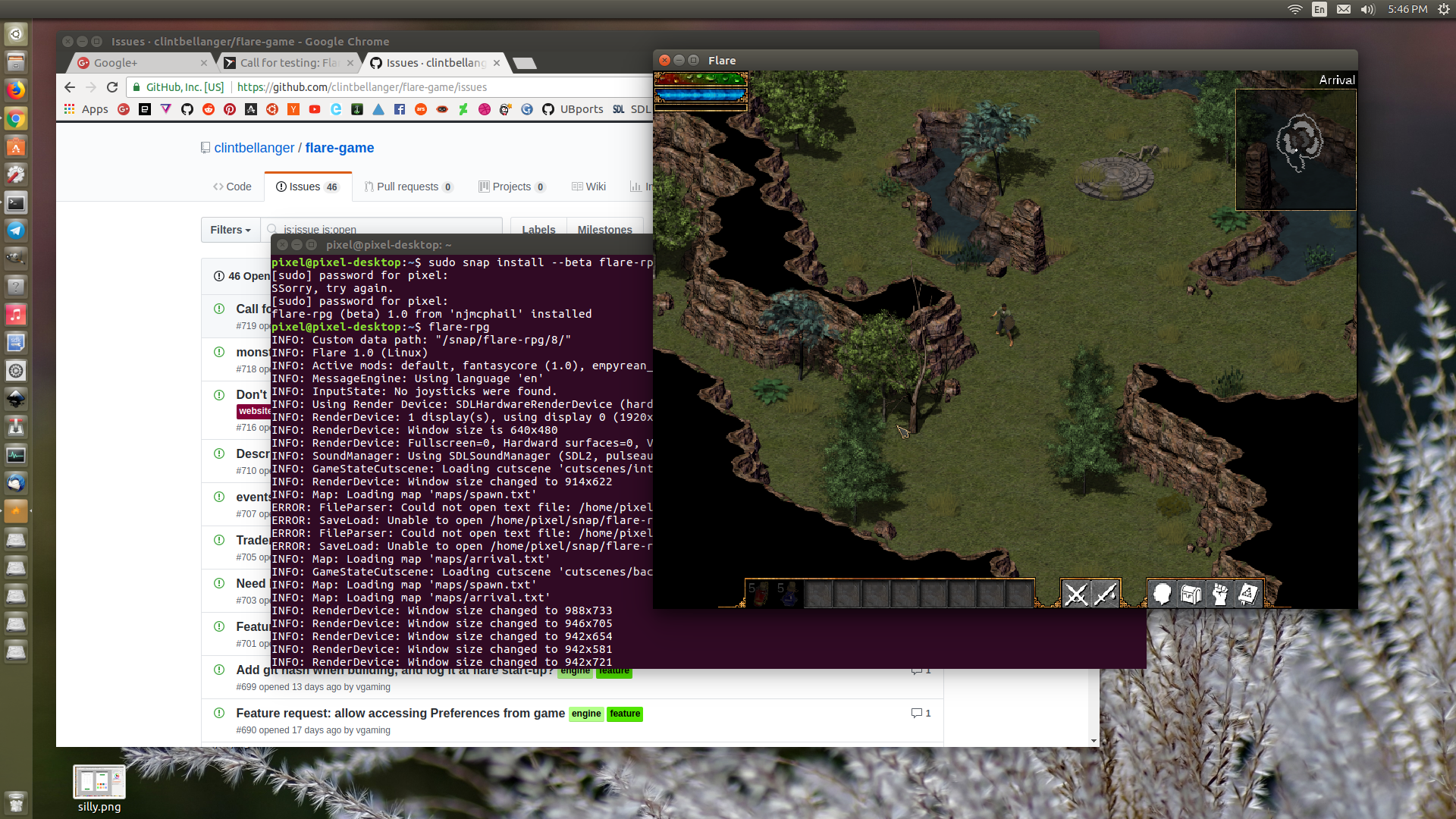
Task: Use the blue mana potion slot
Action: point(788,594)
